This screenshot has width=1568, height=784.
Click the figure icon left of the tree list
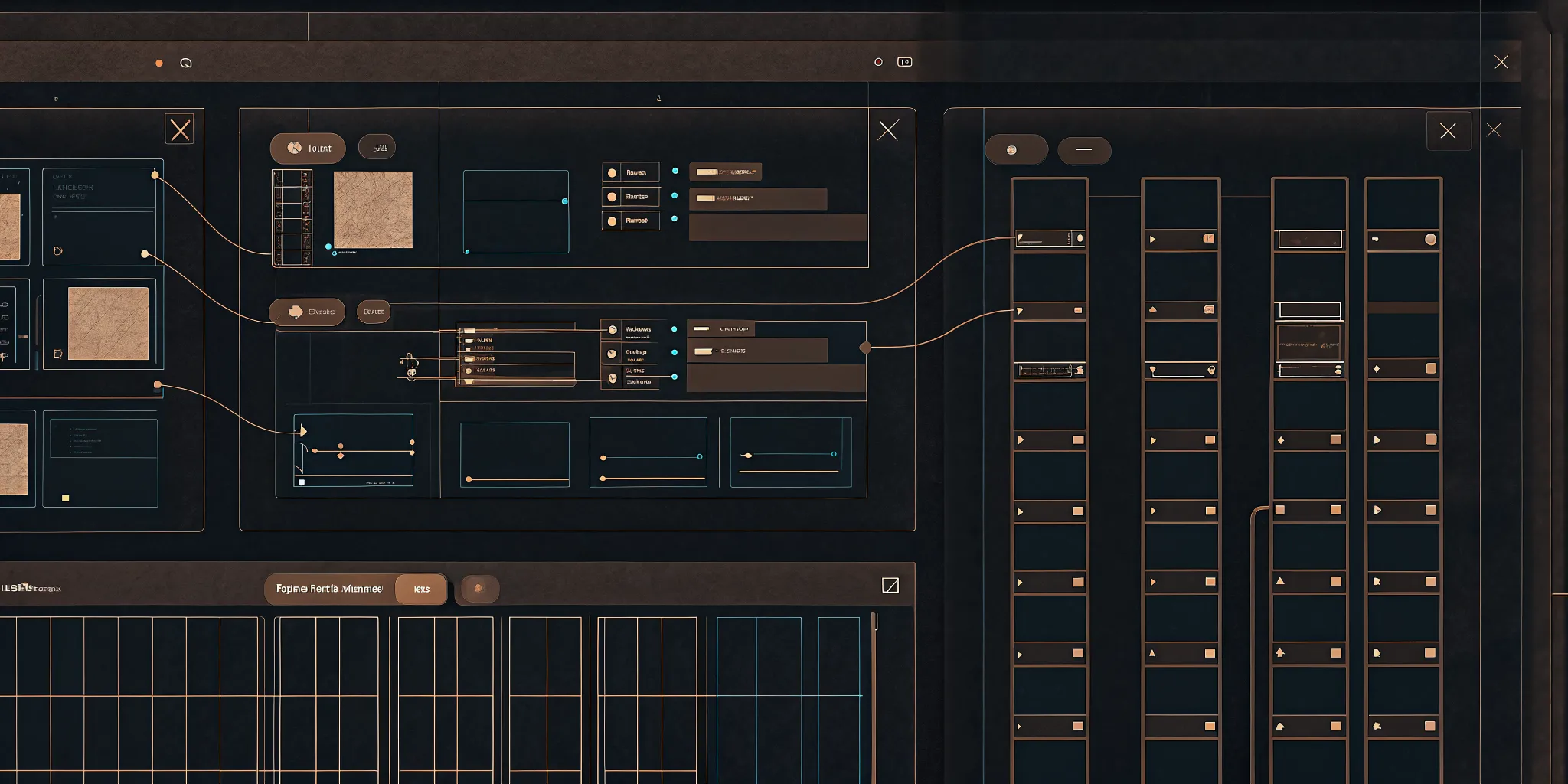click(x=410, y=366)
